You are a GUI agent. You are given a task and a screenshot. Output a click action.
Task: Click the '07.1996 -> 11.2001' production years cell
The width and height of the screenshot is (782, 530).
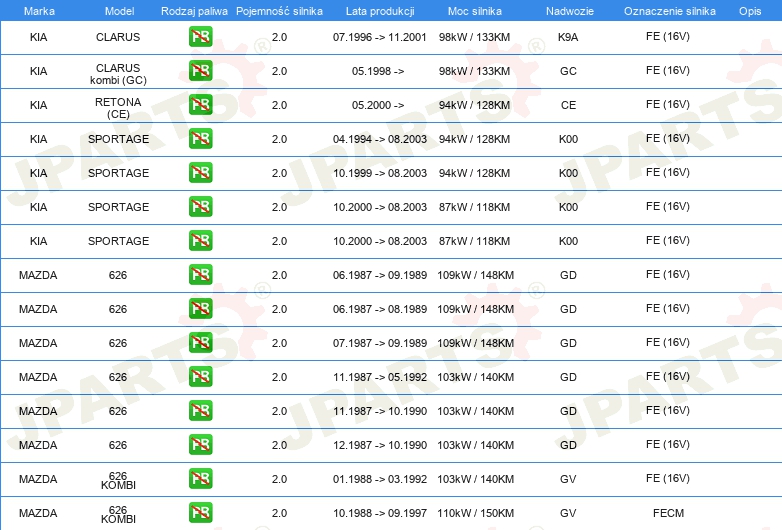[380, 37]
